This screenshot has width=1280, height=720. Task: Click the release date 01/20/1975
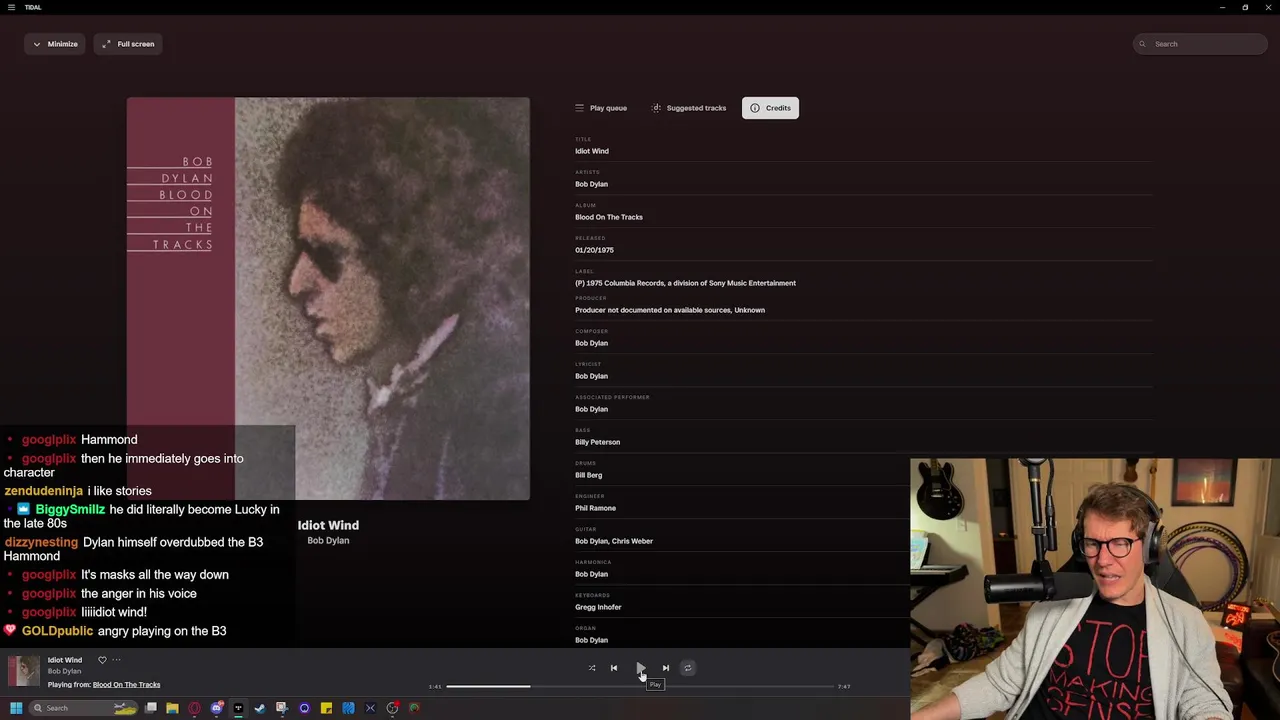tap(594, 250)
